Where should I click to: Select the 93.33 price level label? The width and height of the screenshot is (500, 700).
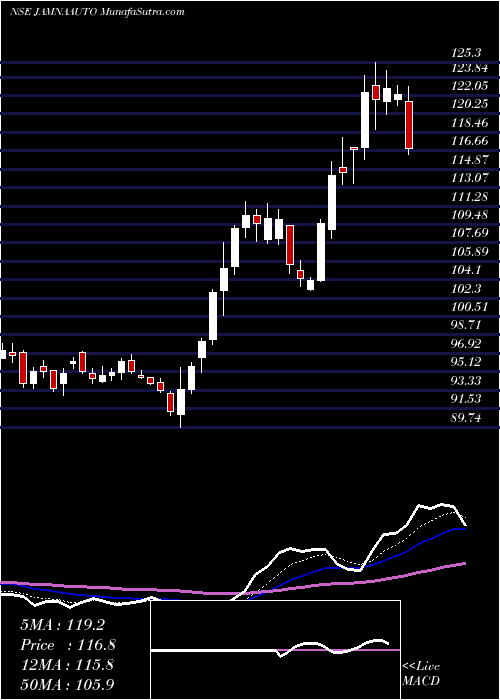tap(467, 380)
